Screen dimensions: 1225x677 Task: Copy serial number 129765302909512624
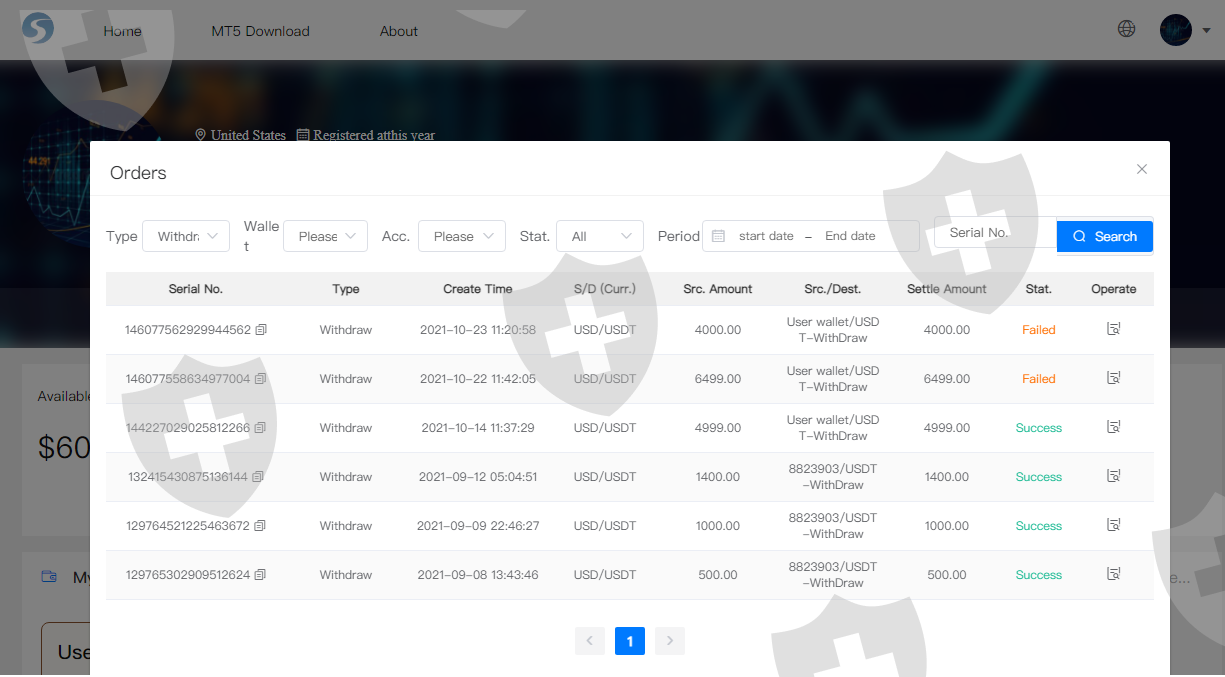tap(260, 575)
